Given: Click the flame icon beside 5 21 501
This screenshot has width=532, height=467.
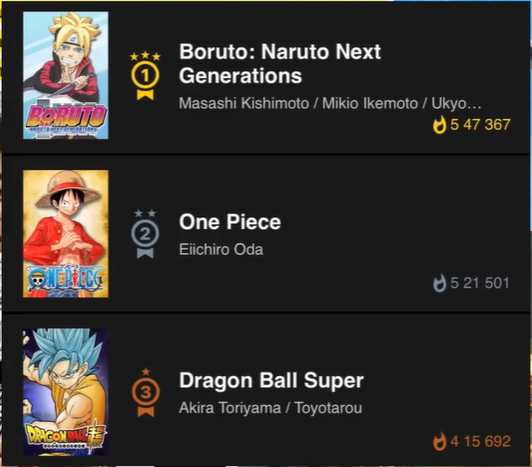Looking at the screenshot, I should click(440, 283).
